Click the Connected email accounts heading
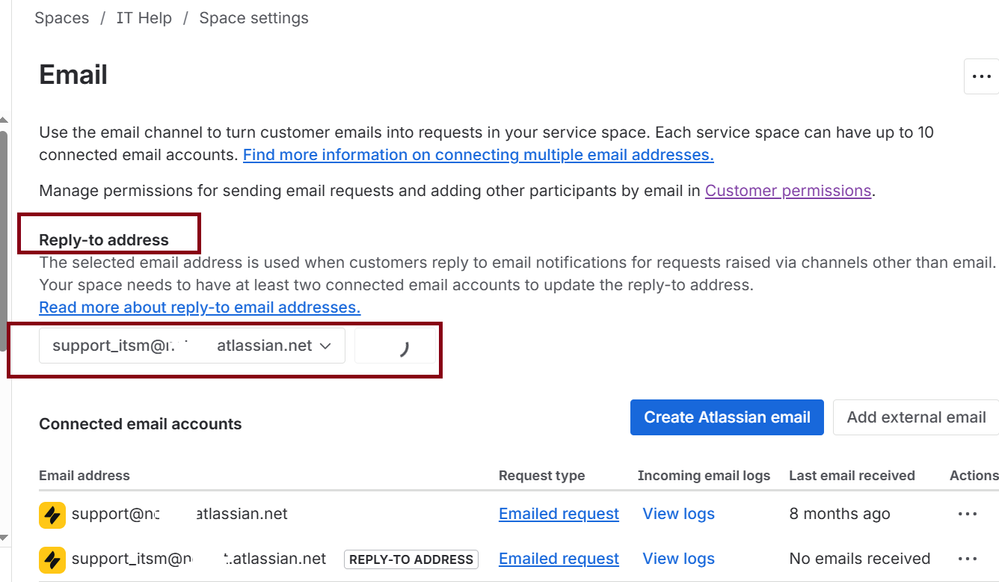This screenshot has width=999, height=582. click(140, 424)
